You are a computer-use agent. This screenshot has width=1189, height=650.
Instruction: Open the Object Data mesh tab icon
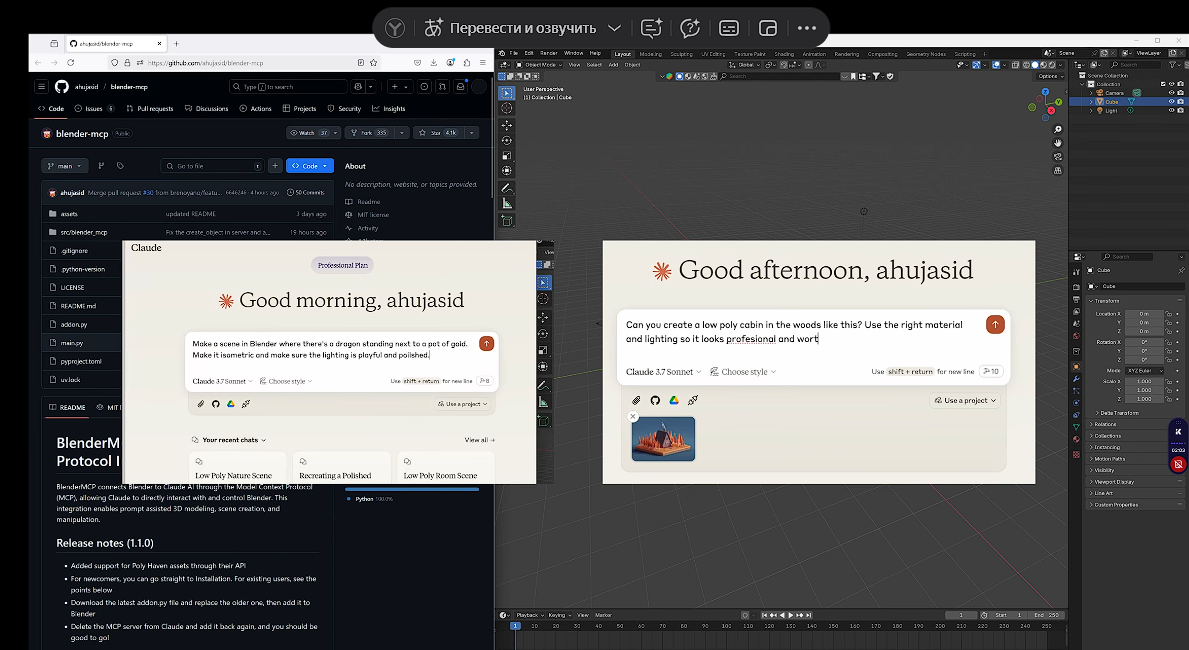tap(1076, 427)
